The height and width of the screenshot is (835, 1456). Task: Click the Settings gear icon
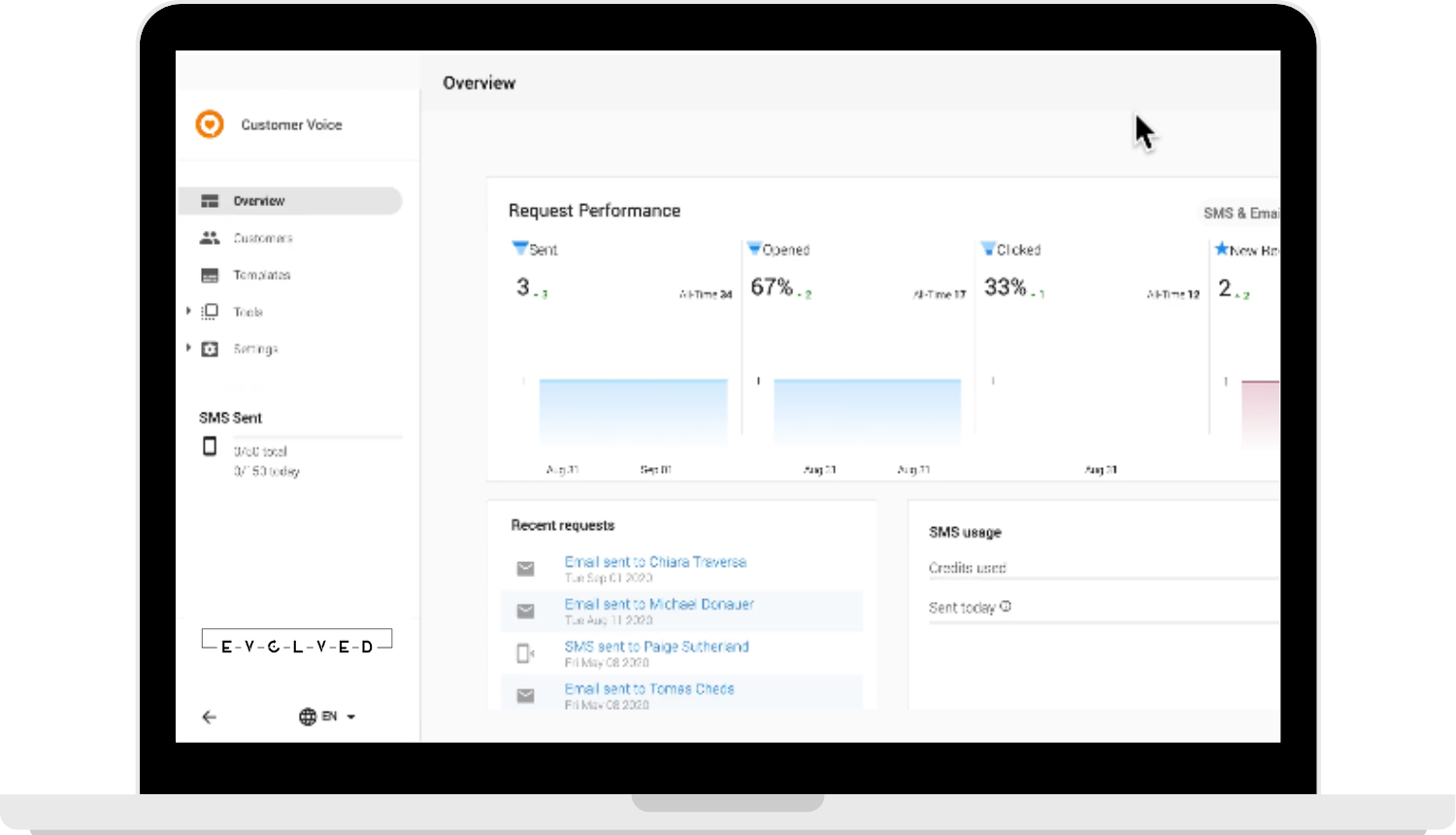click(210, 349)
